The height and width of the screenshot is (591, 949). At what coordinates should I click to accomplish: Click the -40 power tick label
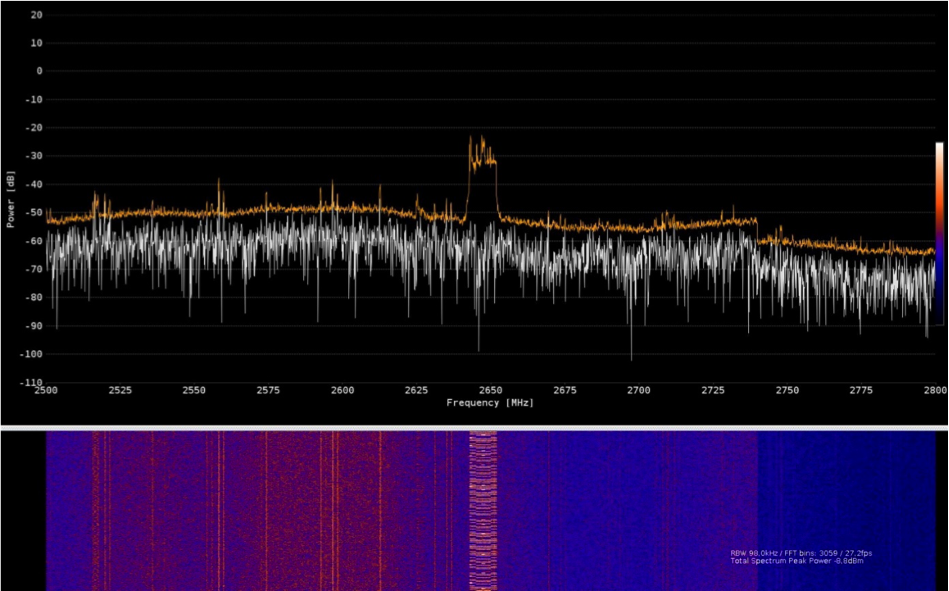click(34, 184)
